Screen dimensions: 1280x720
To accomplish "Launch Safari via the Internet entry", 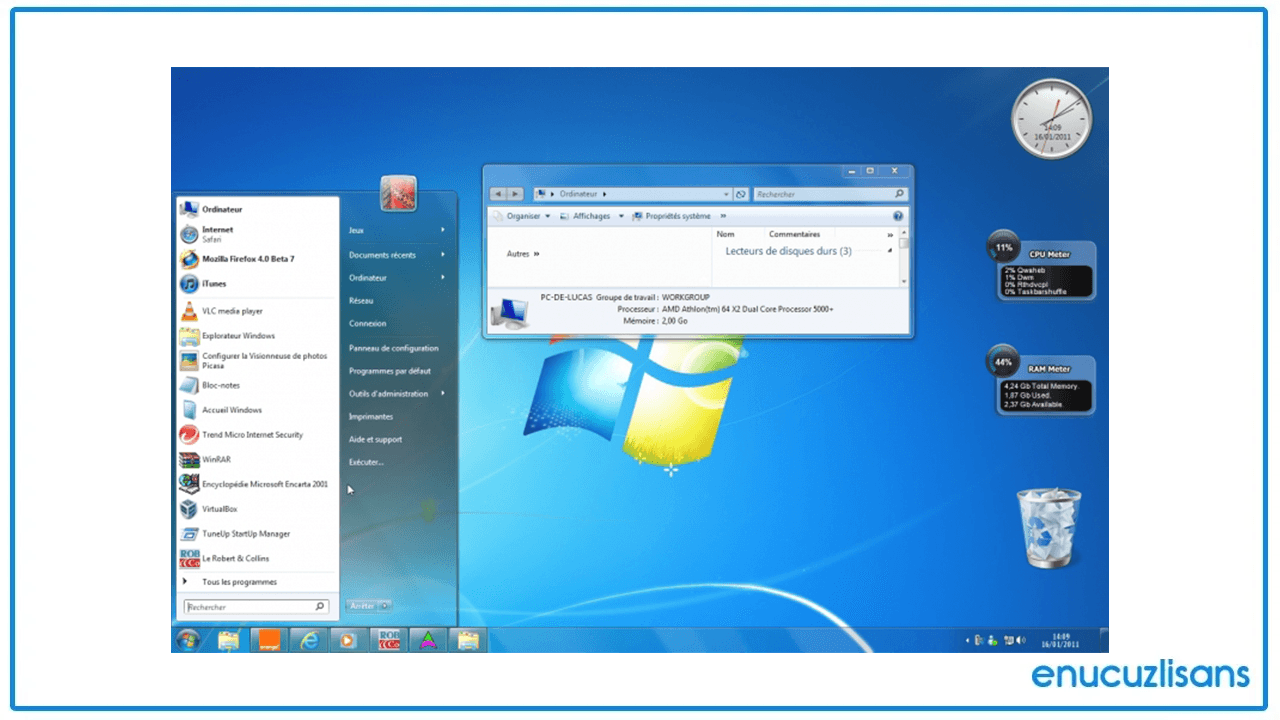I will [x=258, y=234].
